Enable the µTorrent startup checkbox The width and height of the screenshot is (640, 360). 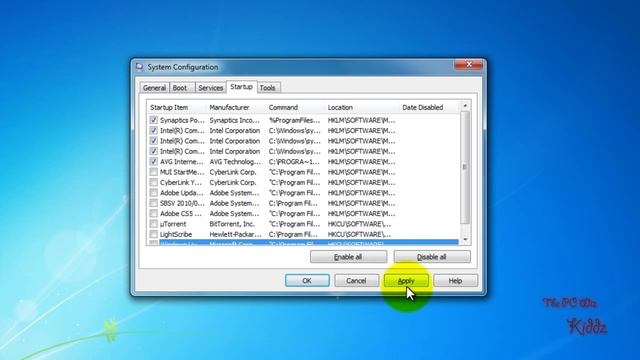pyautogui.click(x=153, y=224)
